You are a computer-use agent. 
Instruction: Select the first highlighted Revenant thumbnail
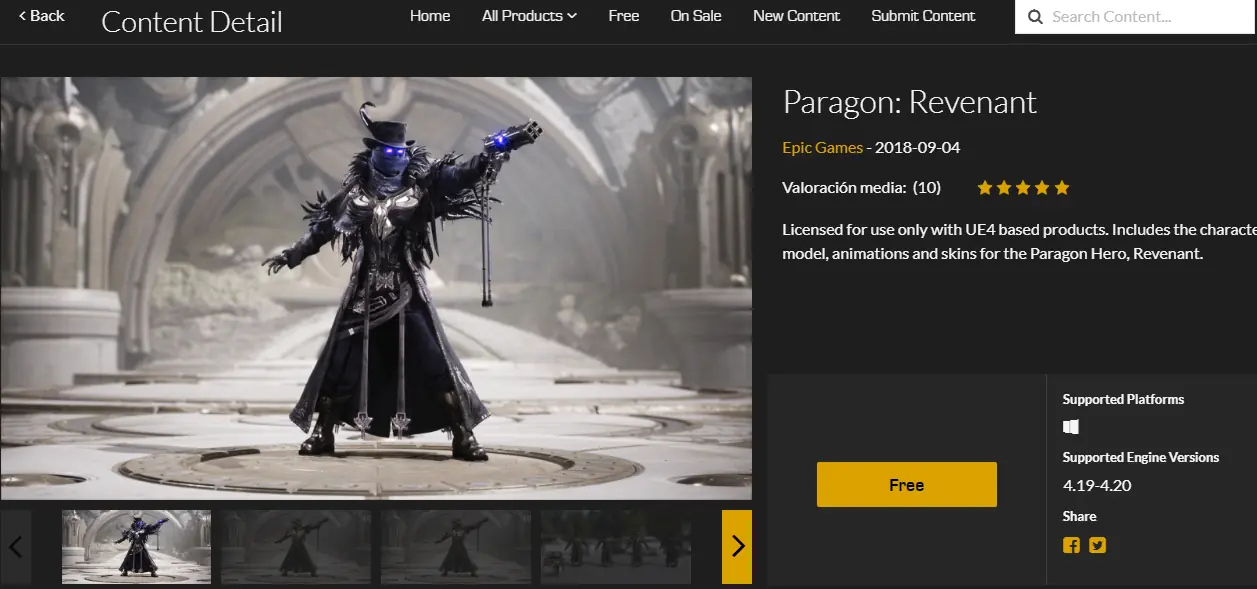tap(136, 547)
